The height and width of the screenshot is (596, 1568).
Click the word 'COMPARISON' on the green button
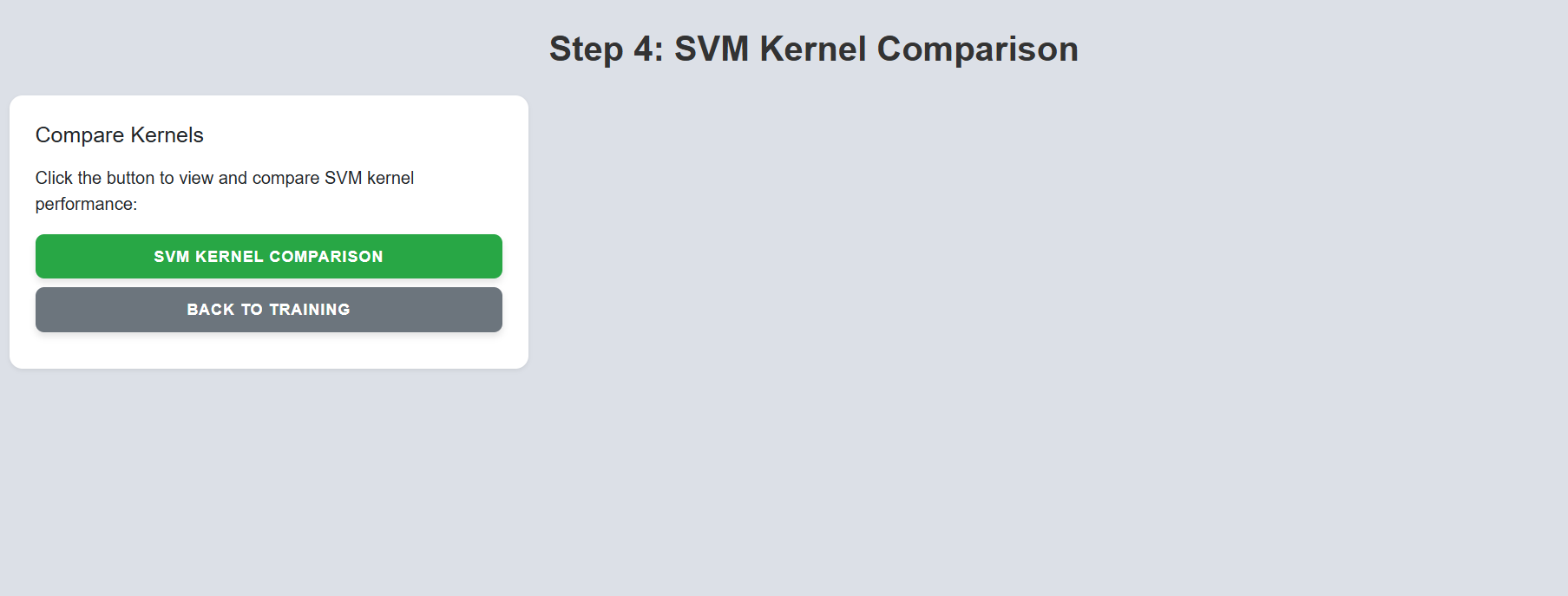(x=326, y=257)
